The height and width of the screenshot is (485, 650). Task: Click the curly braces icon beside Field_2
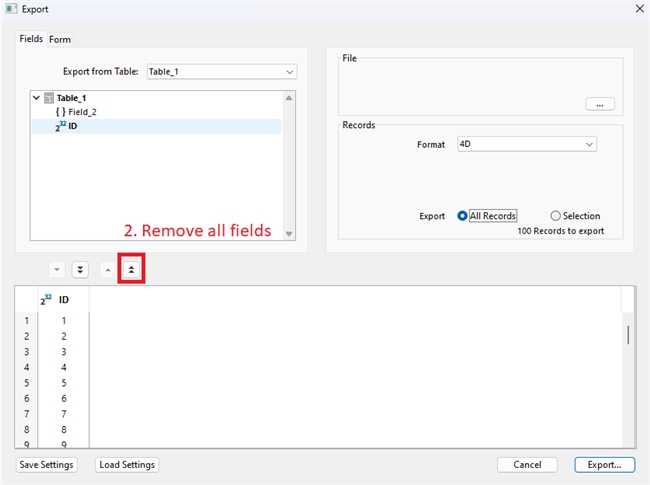point(60,112)
